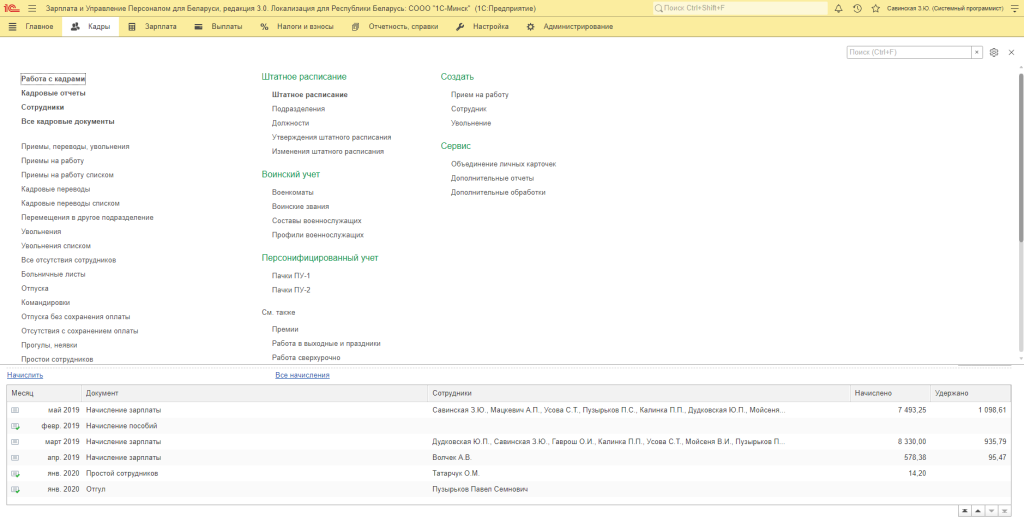Clear the section search field
This screenshot has width=1024, height=521.
point(979,52)
